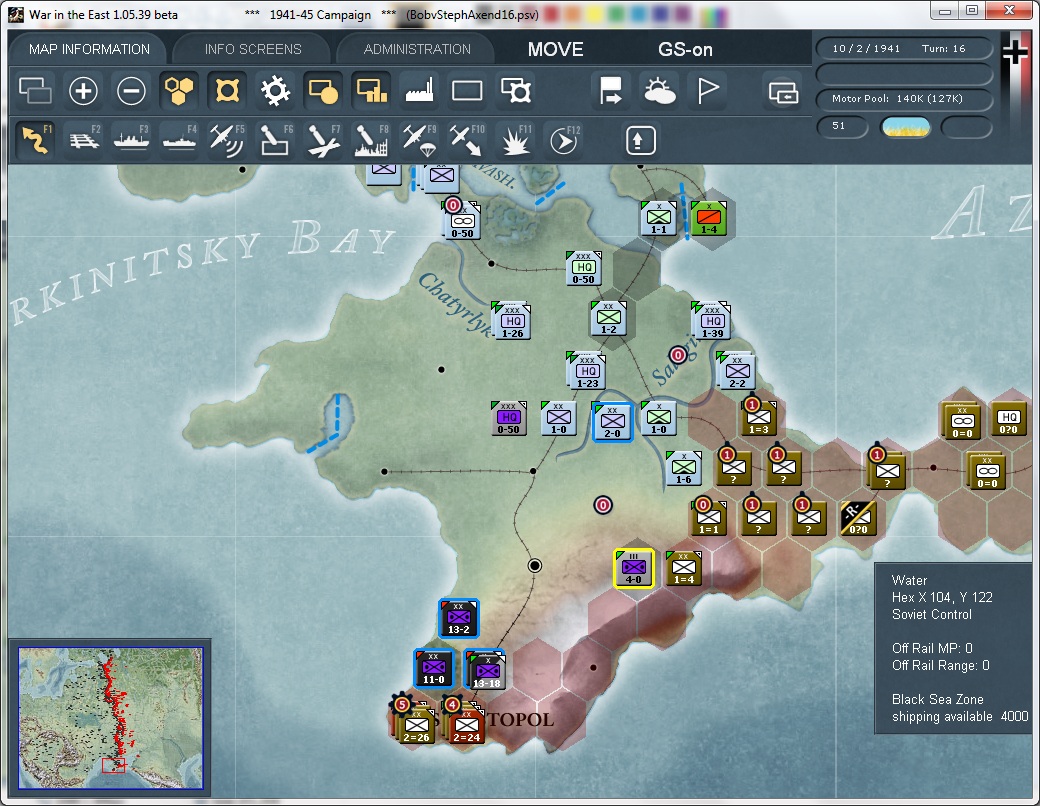The image size is (1040, 806).
Task: Select the Soviet rail repair 0?0 counter
Action: 859,518
